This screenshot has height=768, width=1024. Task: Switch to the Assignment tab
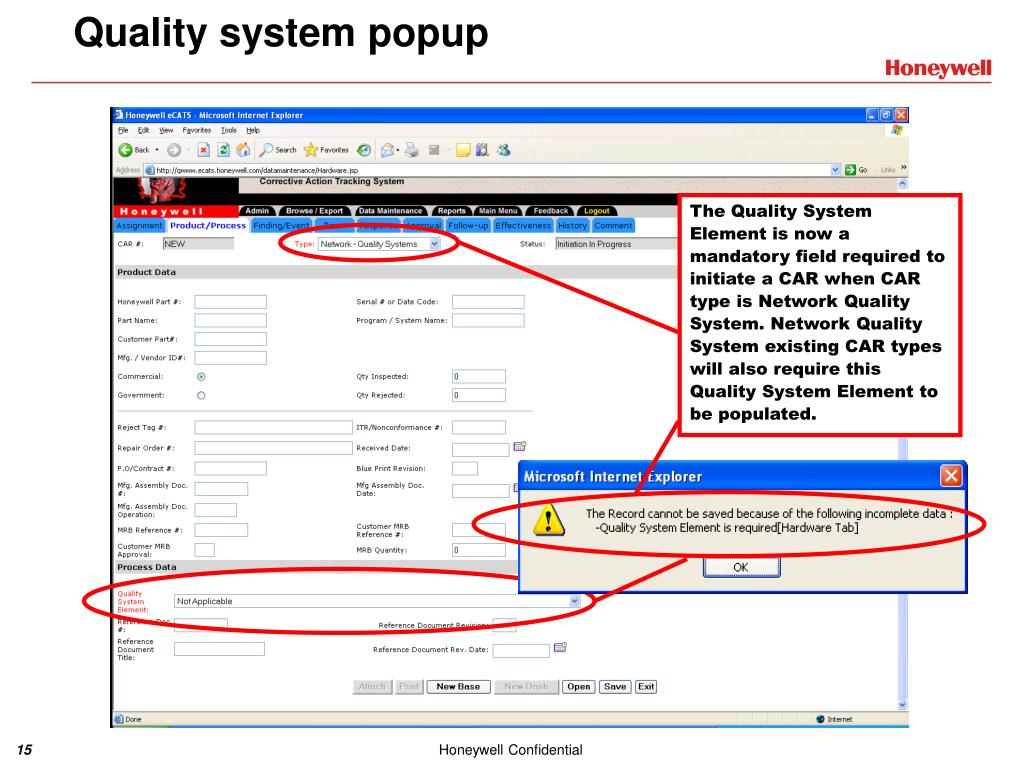coord(139,225)
